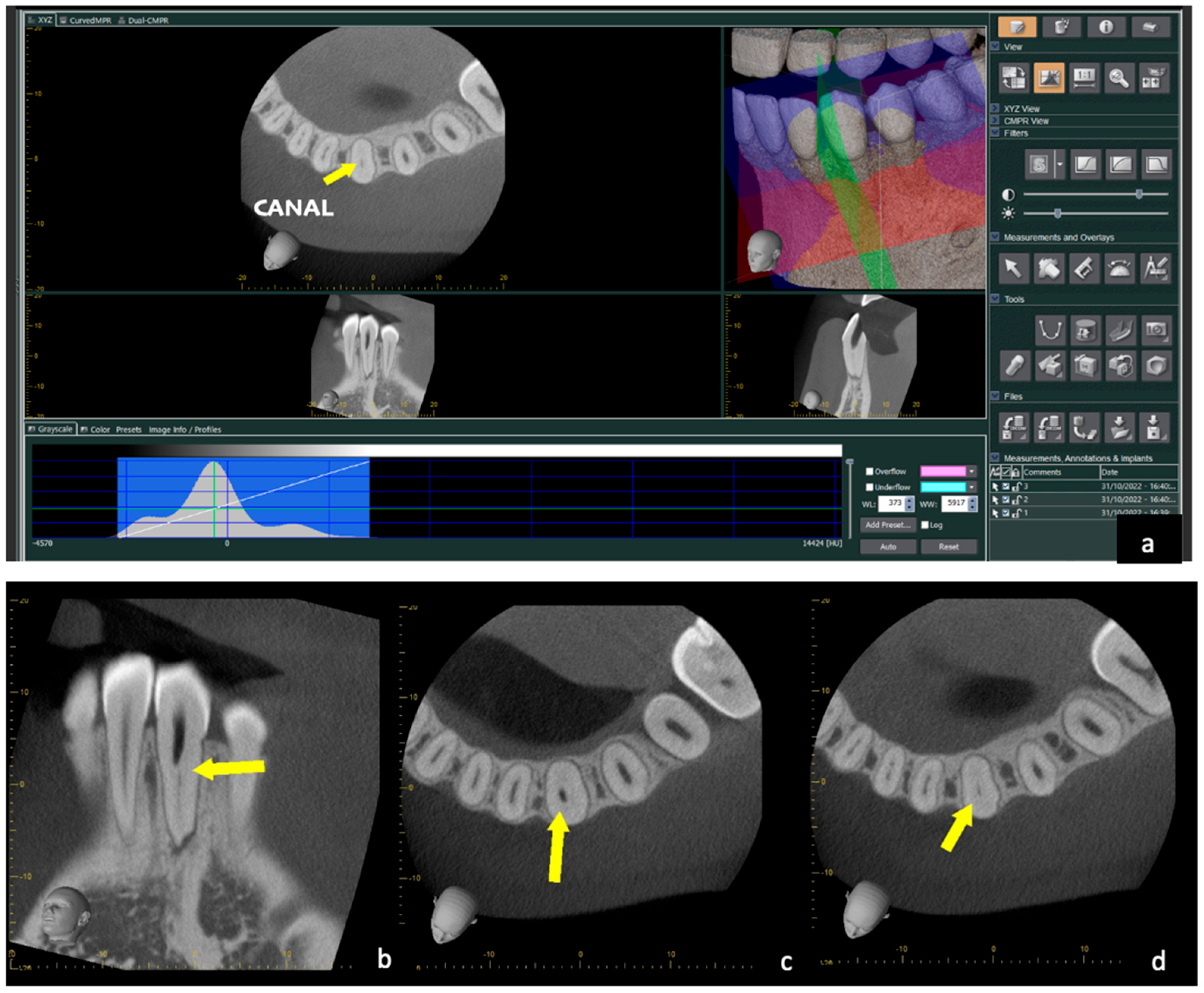Select the arrow pointer tool
1204x993 pixels.
[1014, 268]
